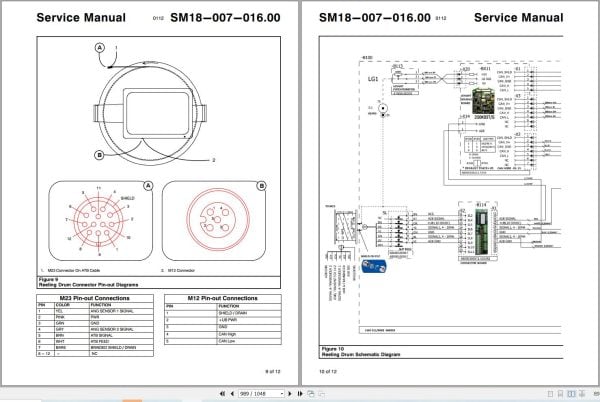Click the M12 connector pin diagram panel B
Viewport: 600px width, 402px height.
point(214,221)
